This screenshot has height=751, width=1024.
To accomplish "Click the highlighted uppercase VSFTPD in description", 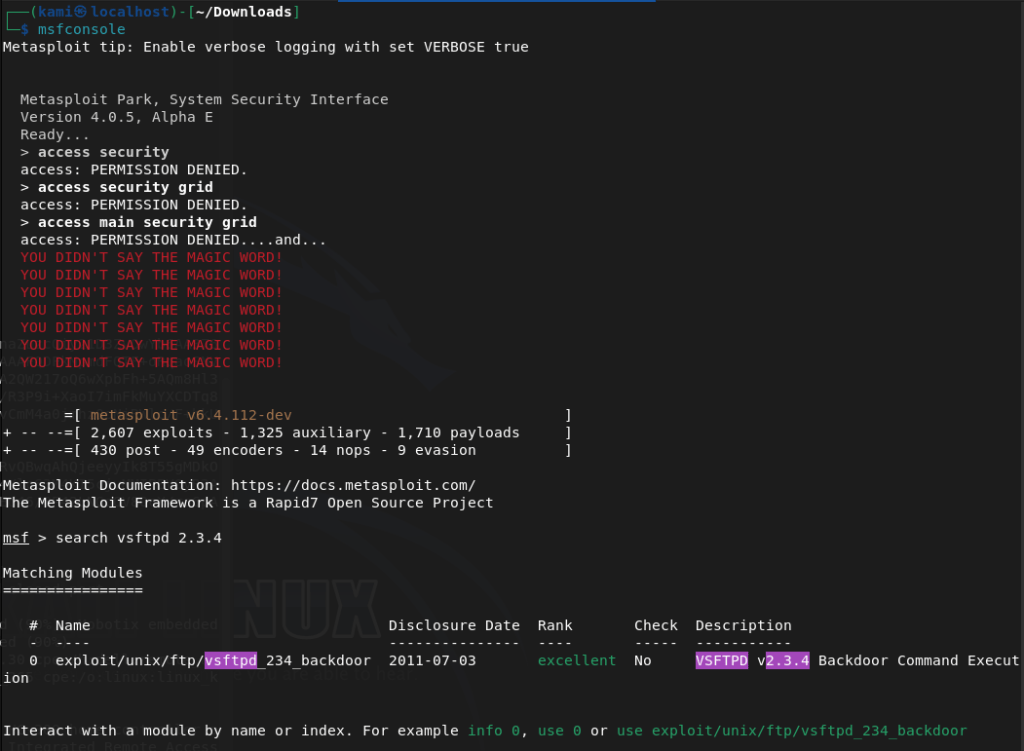I will 721,661.
